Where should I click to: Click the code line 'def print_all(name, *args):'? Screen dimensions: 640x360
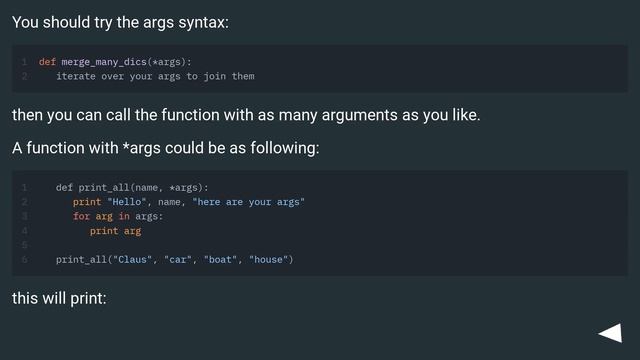pos(132,188)
